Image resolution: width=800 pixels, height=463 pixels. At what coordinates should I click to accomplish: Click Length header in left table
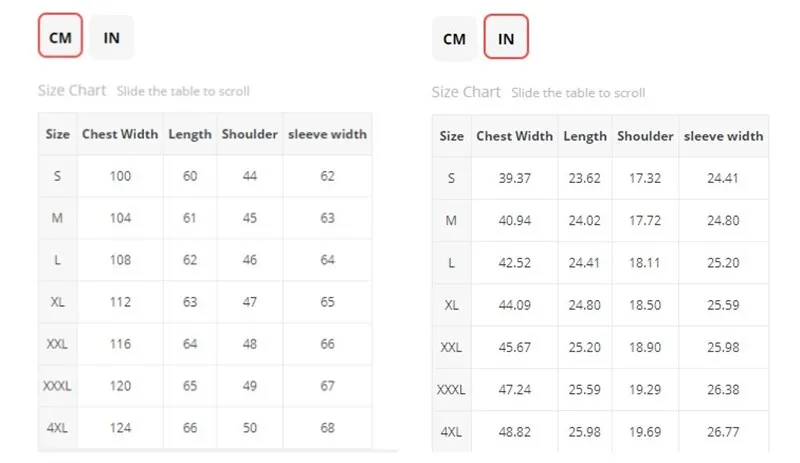tap(190, 134)
